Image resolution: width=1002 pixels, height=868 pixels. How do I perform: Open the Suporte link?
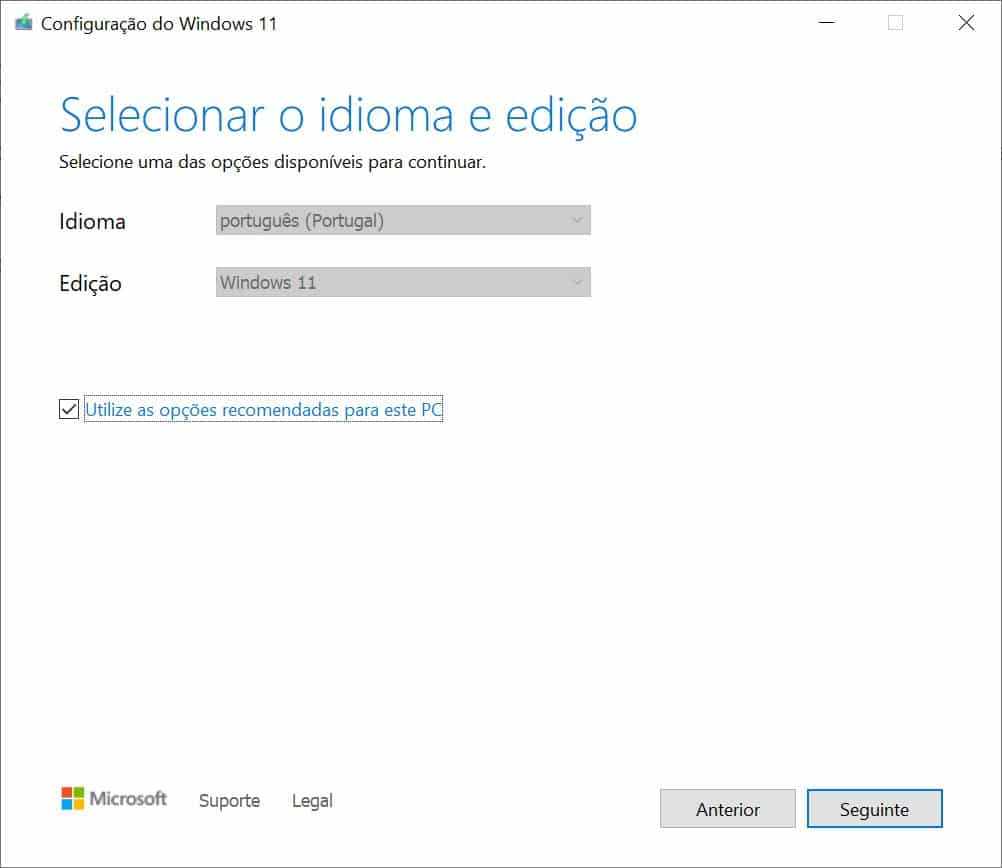click(x=229, y=801)
